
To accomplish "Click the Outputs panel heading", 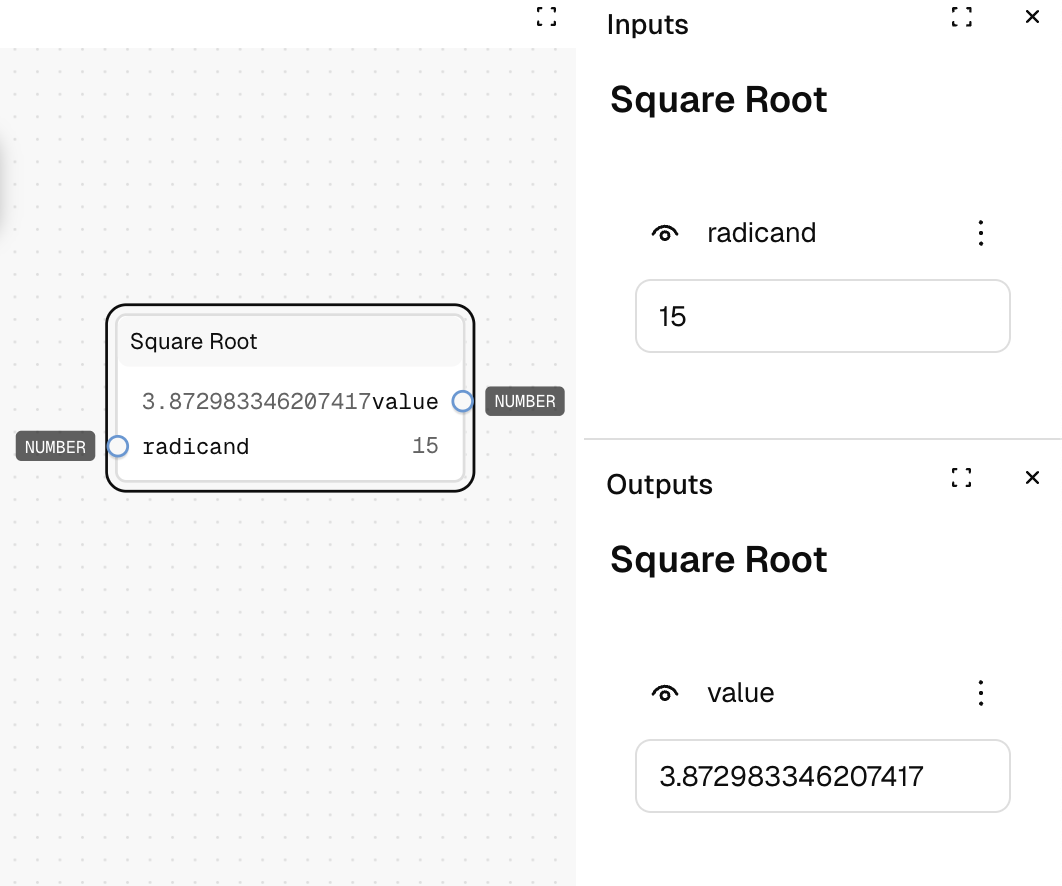I will 660,484.
